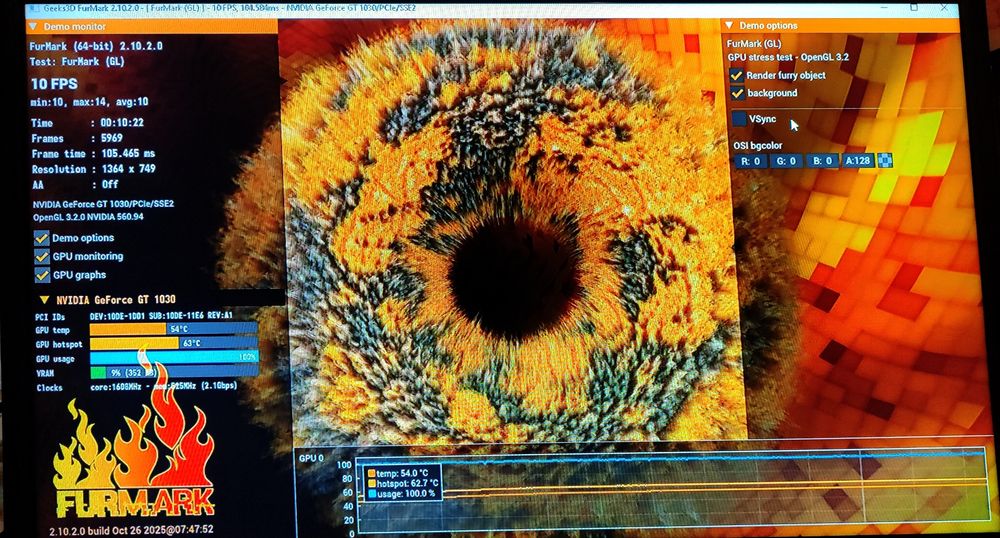Click the build Oct 26 2025 version text
Screen dimensions: 1000x538
(x=131, y=530)
